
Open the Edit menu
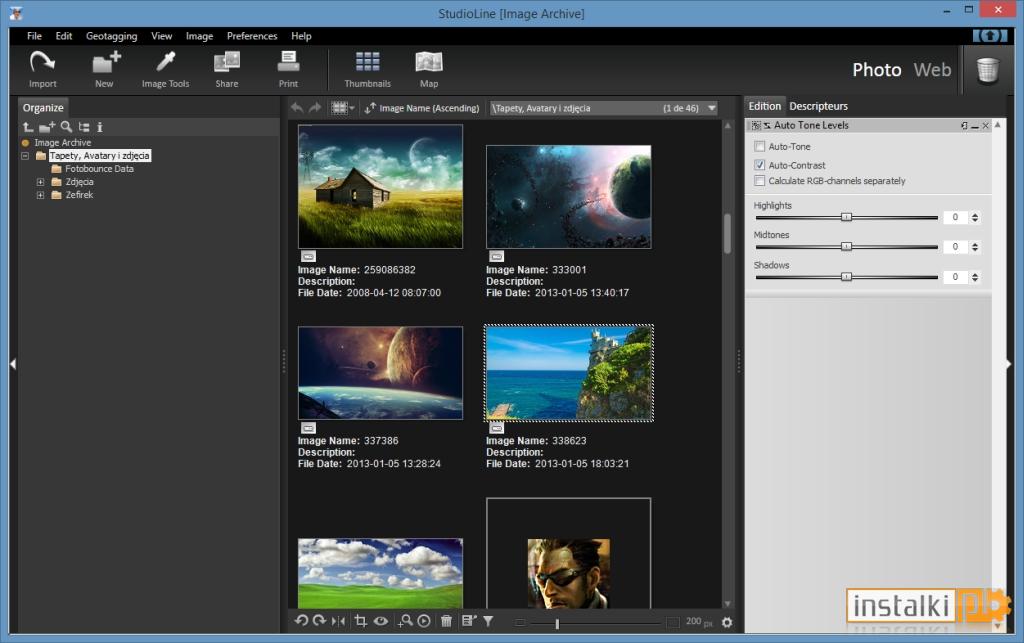tap(63, 36)
